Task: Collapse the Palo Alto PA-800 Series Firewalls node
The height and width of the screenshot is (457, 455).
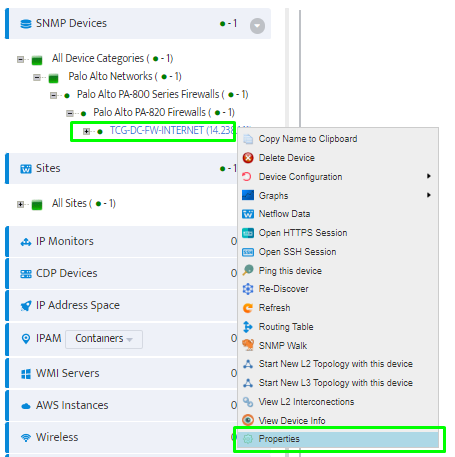Action: [53, 96]
